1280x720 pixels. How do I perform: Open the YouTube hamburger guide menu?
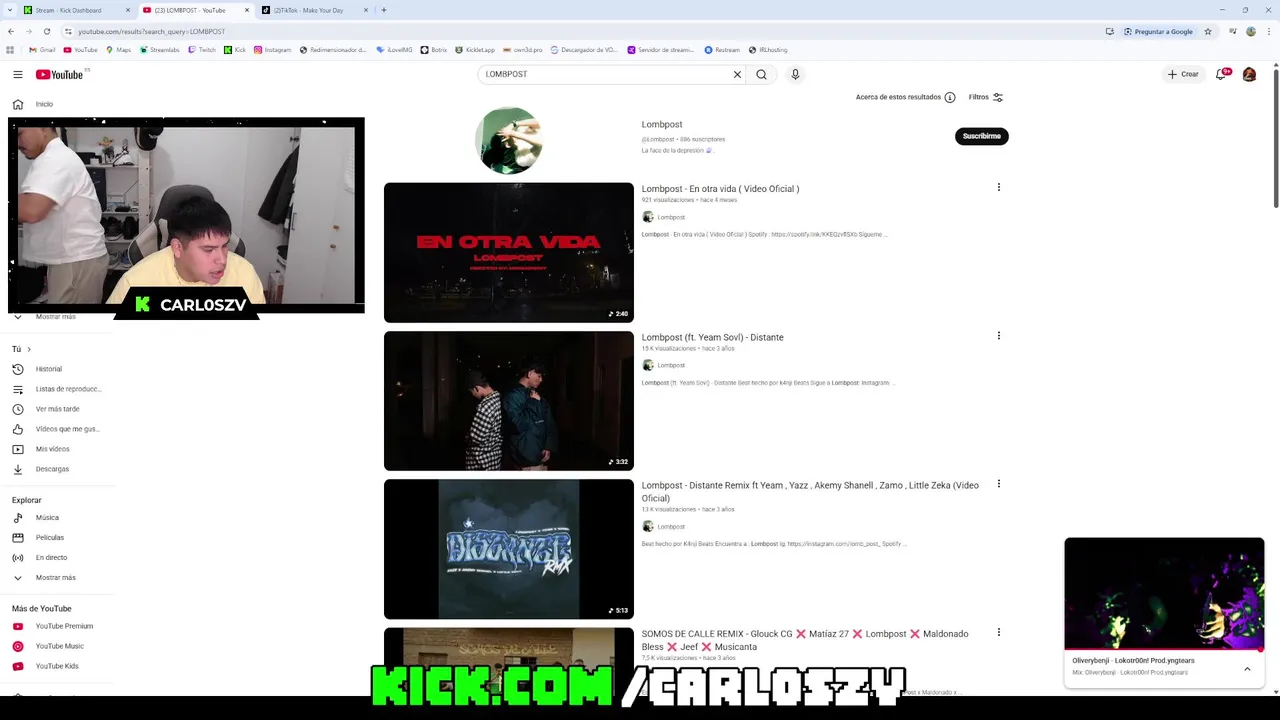(17, 74)
